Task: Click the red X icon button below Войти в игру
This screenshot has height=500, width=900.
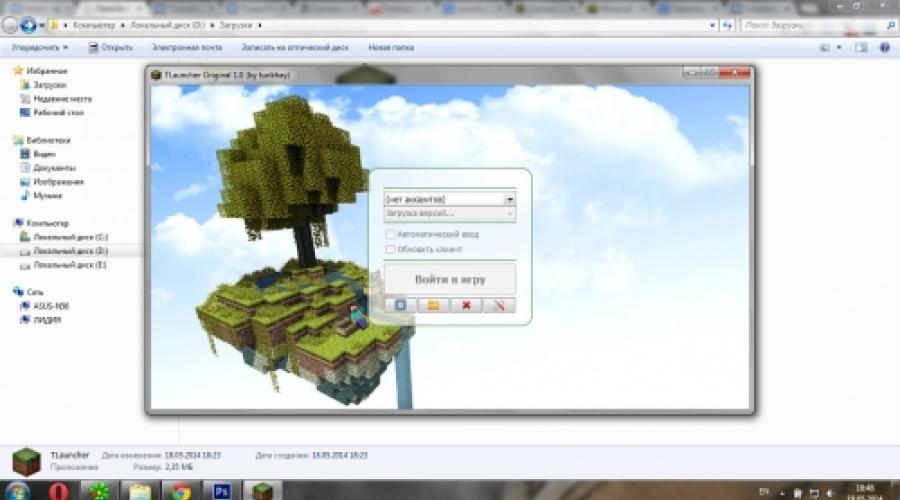Action: (466, 305)
